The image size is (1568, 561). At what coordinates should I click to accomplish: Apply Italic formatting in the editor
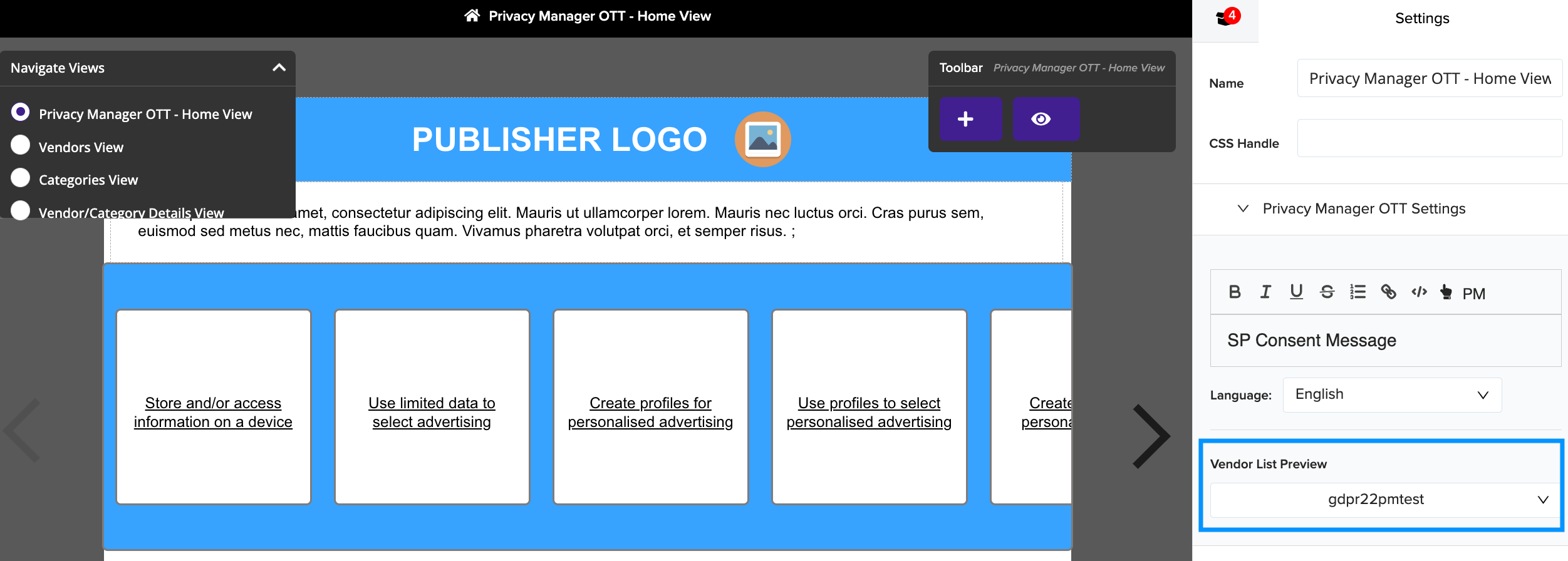point(1265,292)
